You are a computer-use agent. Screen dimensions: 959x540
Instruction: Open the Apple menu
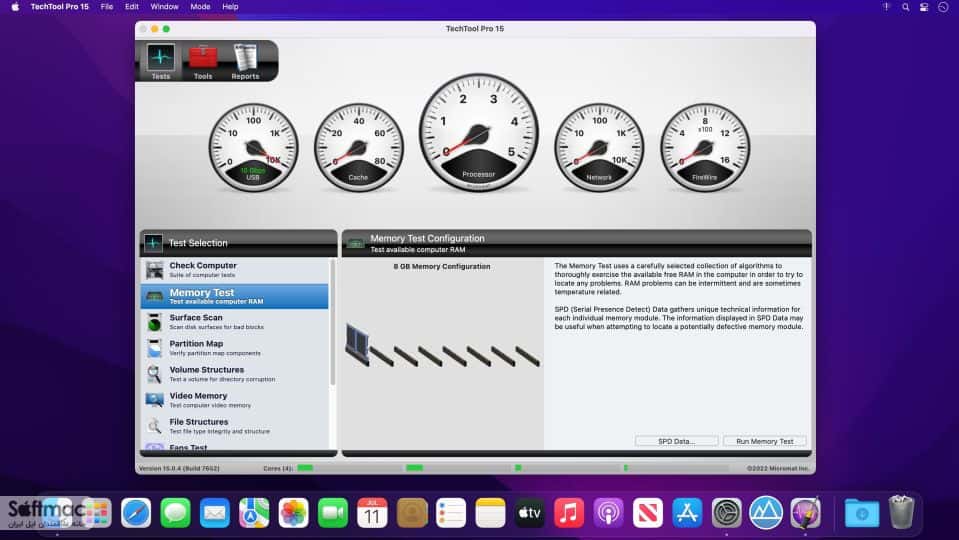coord(15,7)
